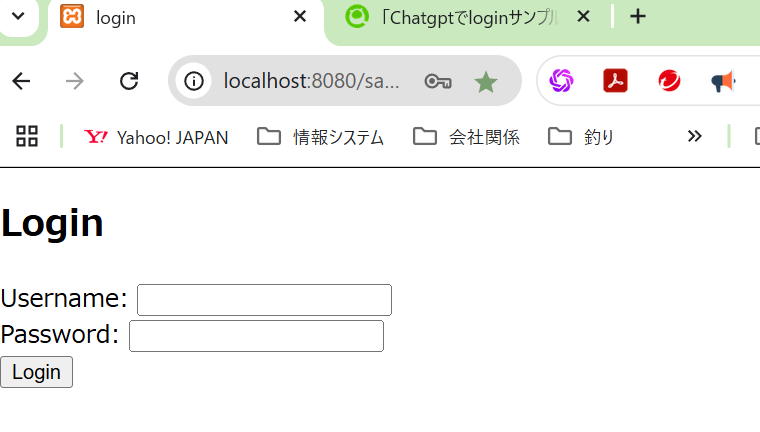
Task: Open the tab search dropdown arrow
Action: click(18, 16)
